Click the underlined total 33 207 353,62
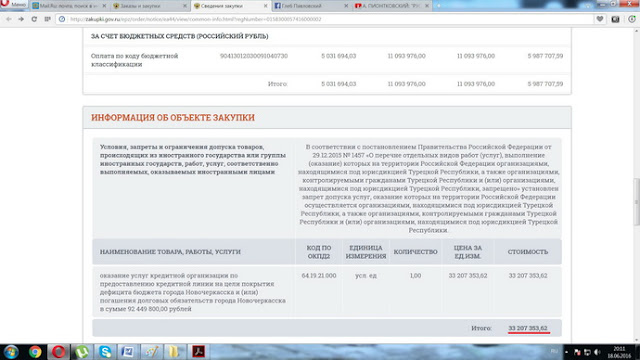This screenshot has width=640, height=360. [x=528, y=328]
